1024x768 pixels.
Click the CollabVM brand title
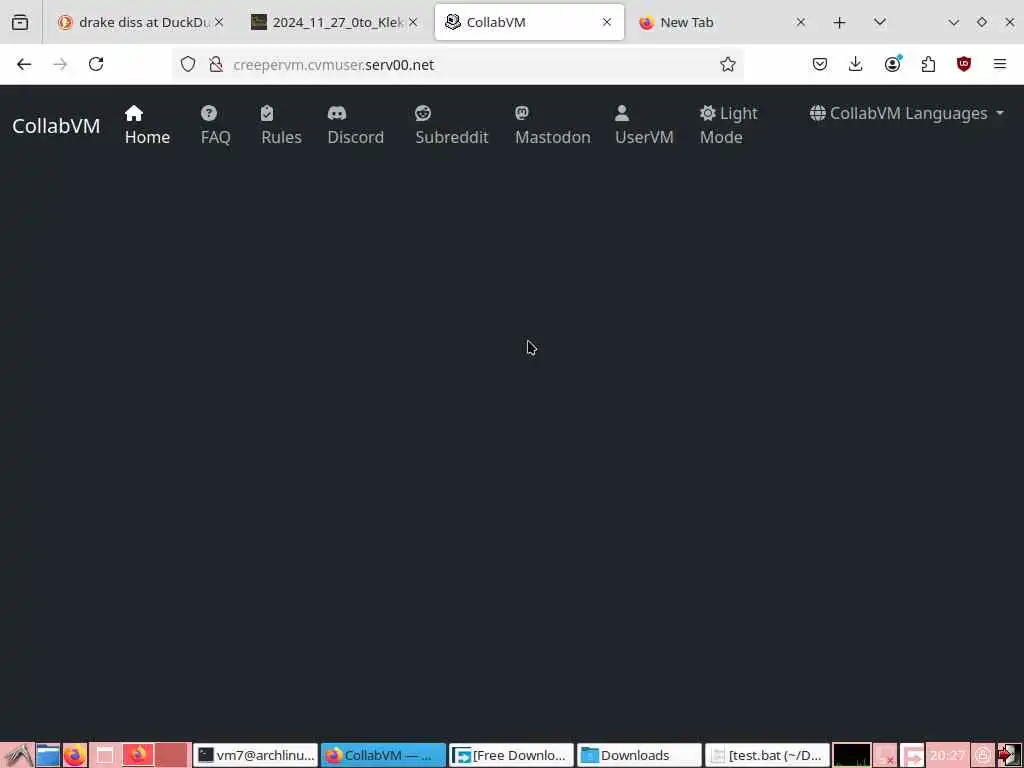tap(56, 125)
